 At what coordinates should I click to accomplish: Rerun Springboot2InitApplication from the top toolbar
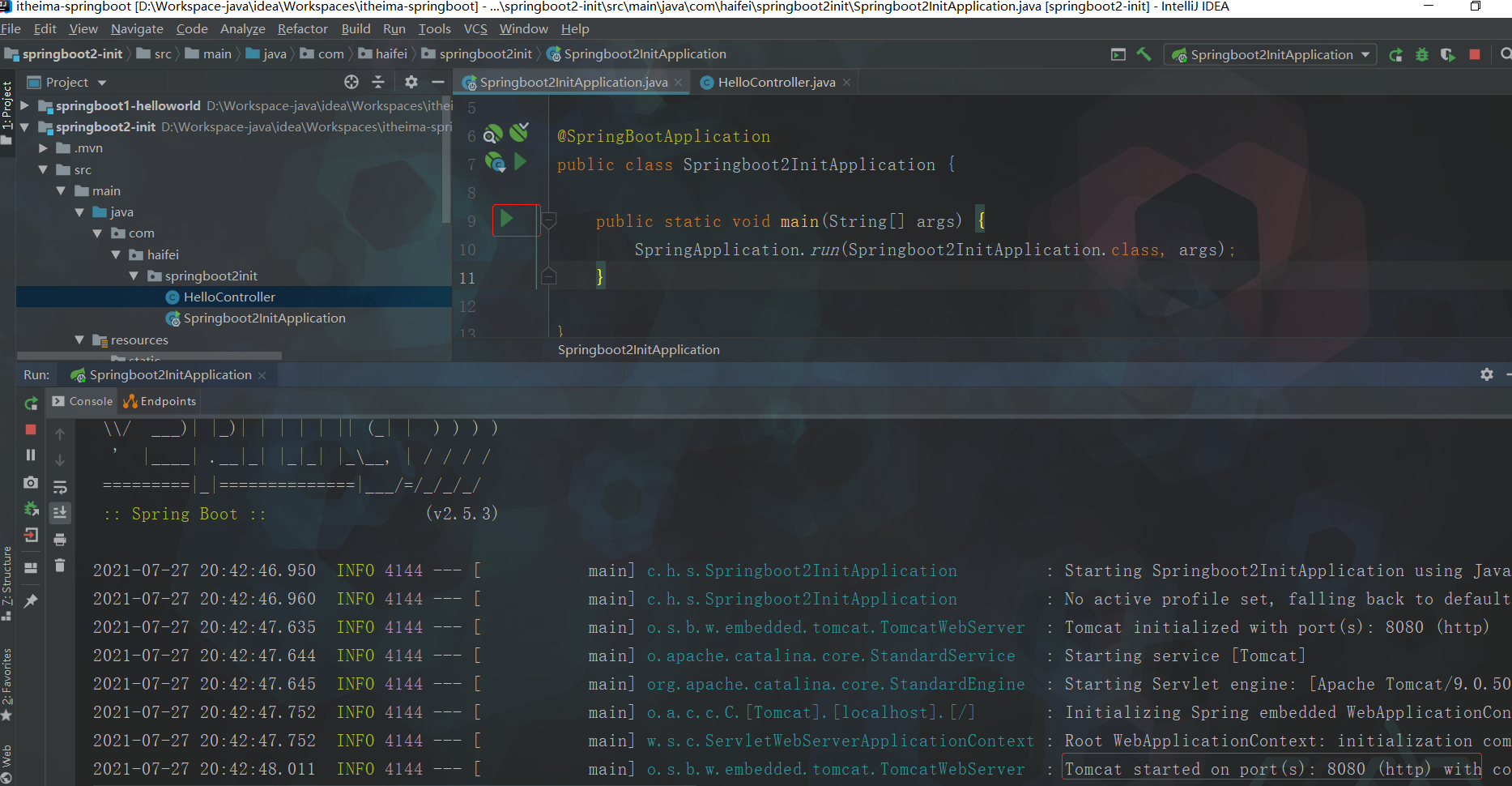1395,55
